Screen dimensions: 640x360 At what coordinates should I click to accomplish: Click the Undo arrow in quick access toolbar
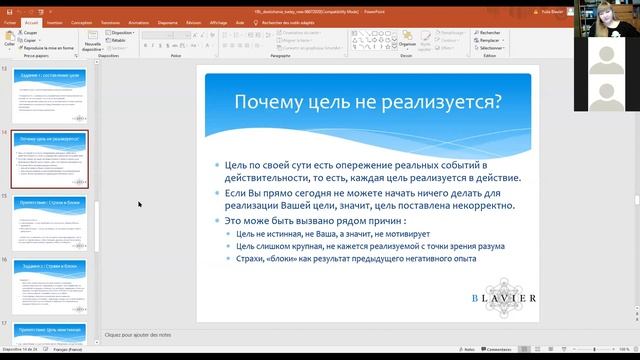[19, 12]
